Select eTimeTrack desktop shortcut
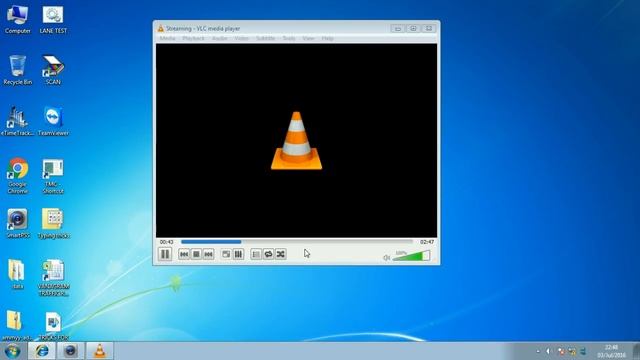The width and height of the screenshot is (640, 360). click(x=18, y=121)
